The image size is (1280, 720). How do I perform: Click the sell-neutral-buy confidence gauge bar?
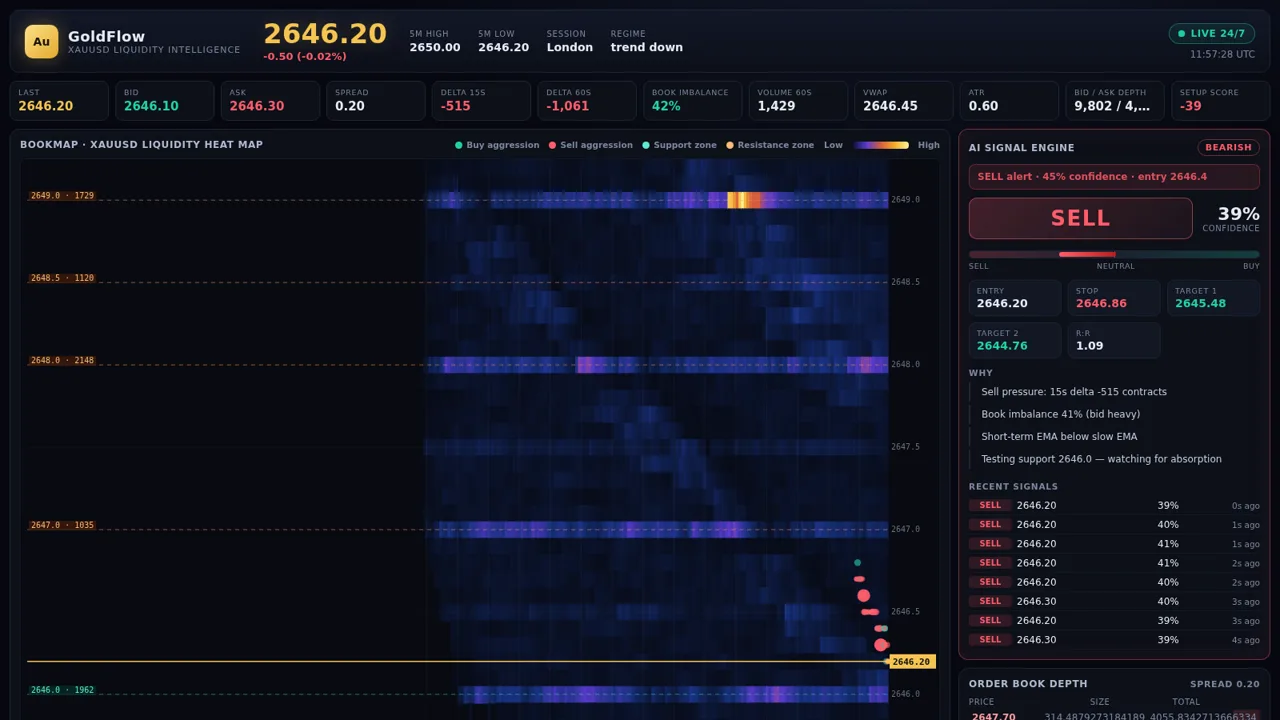coord(1114,254)
